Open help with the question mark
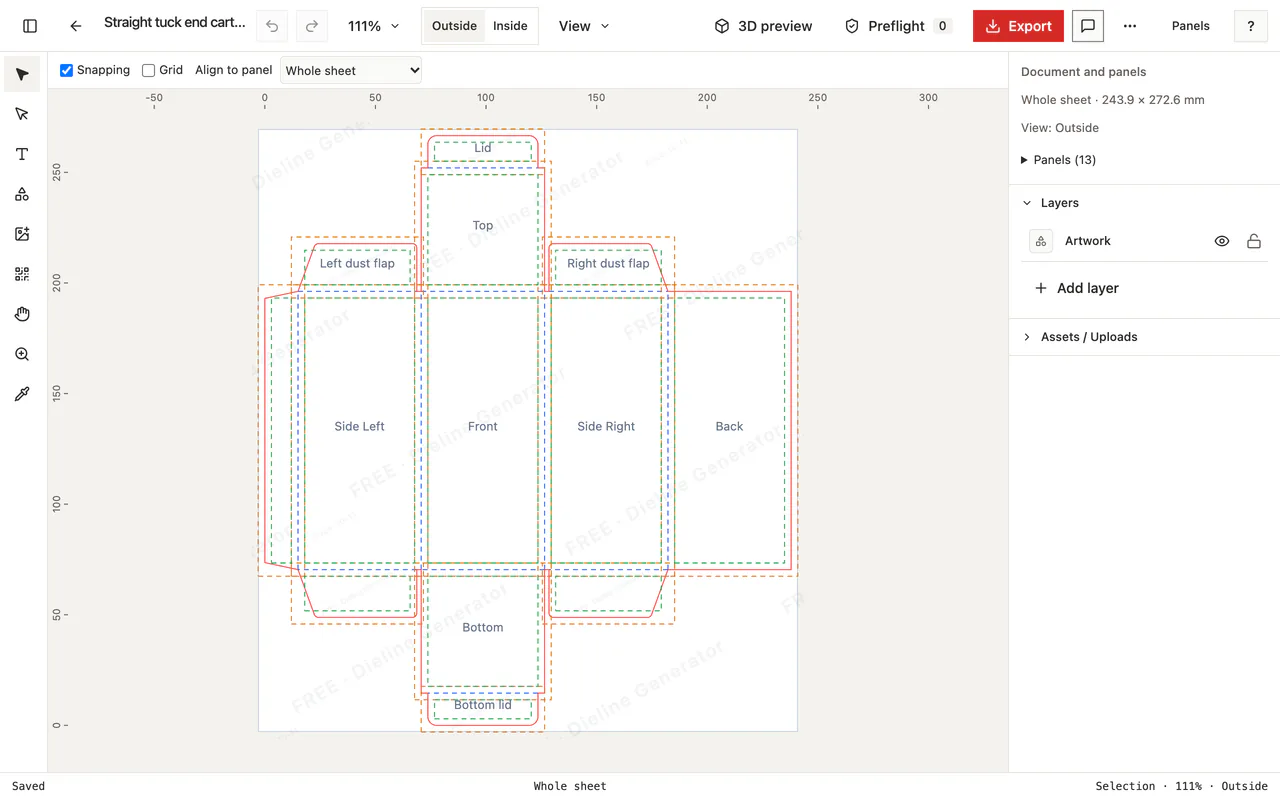 tap(1251, 26)
